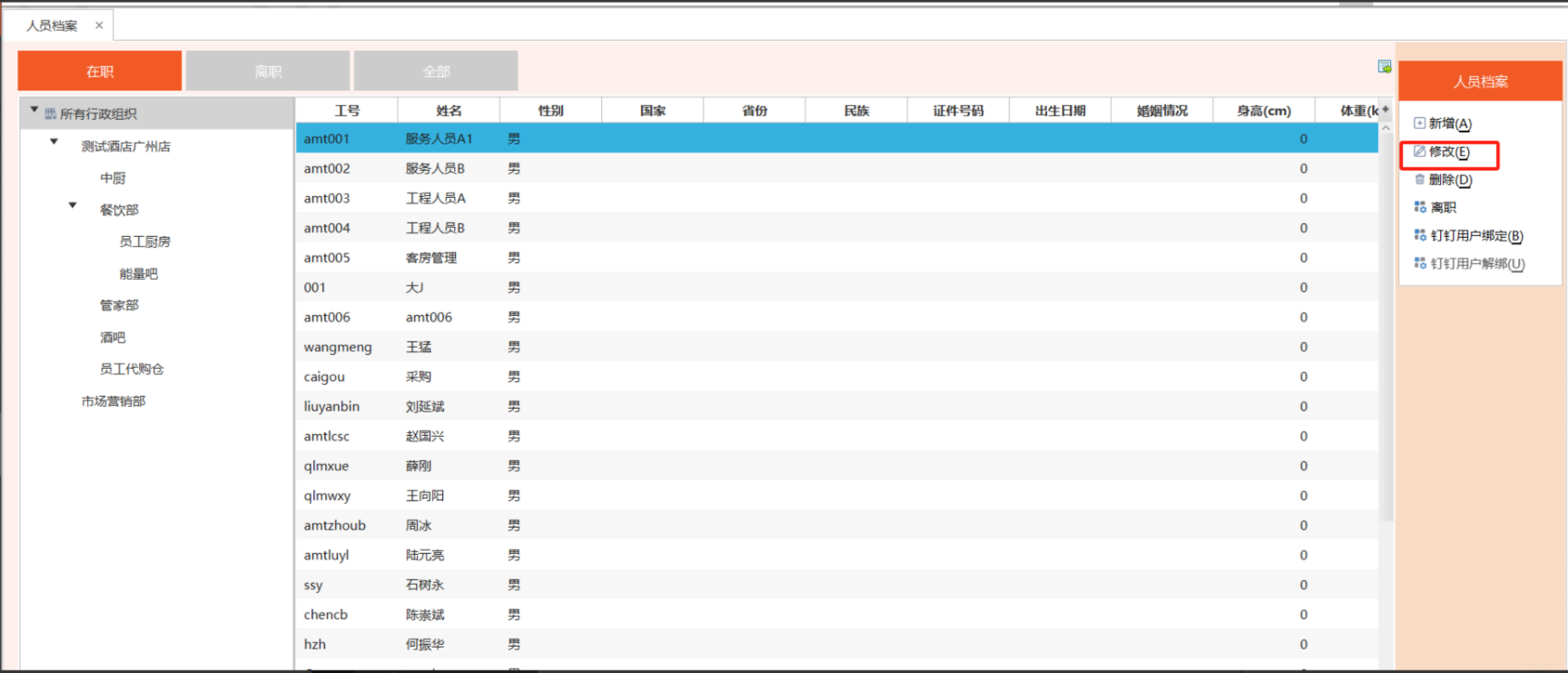Select the row for employee wangmeng

(338, 347)
